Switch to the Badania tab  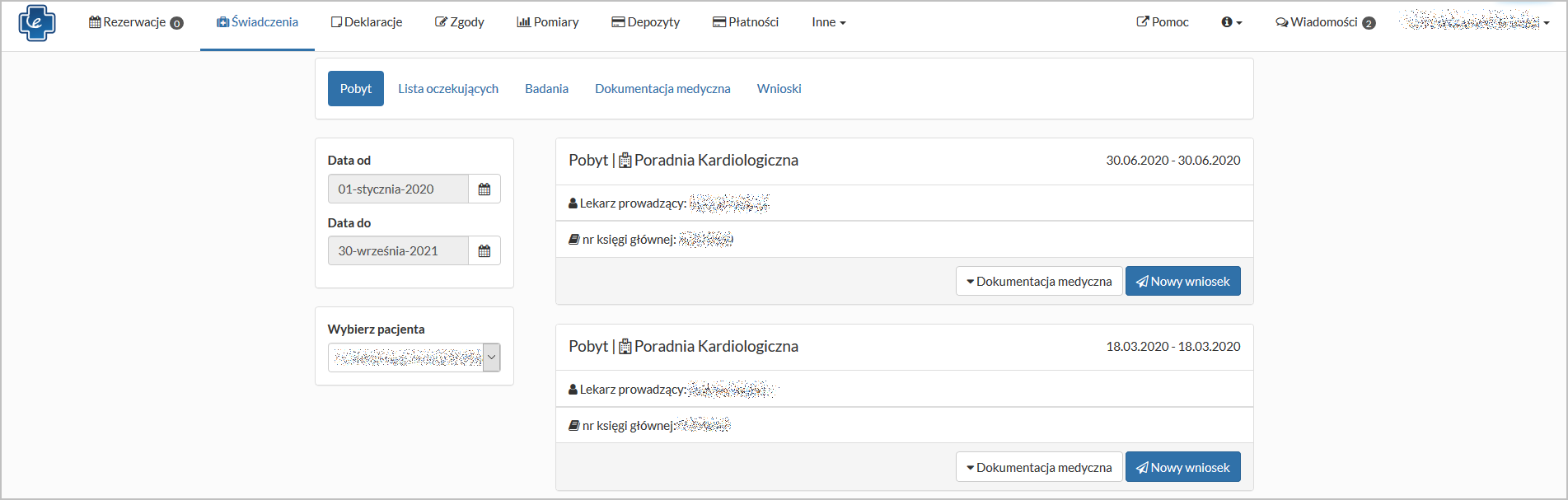click(x=546, y=89)
